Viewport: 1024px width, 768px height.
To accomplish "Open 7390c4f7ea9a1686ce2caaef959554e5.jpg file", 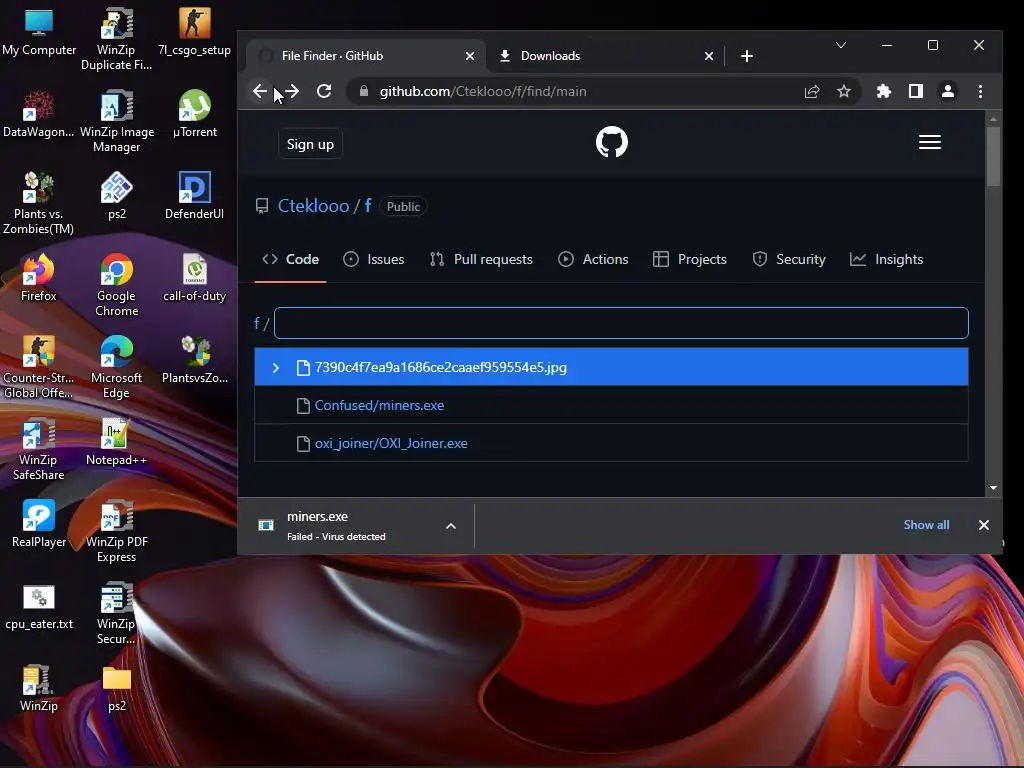I will coord(441,368).
